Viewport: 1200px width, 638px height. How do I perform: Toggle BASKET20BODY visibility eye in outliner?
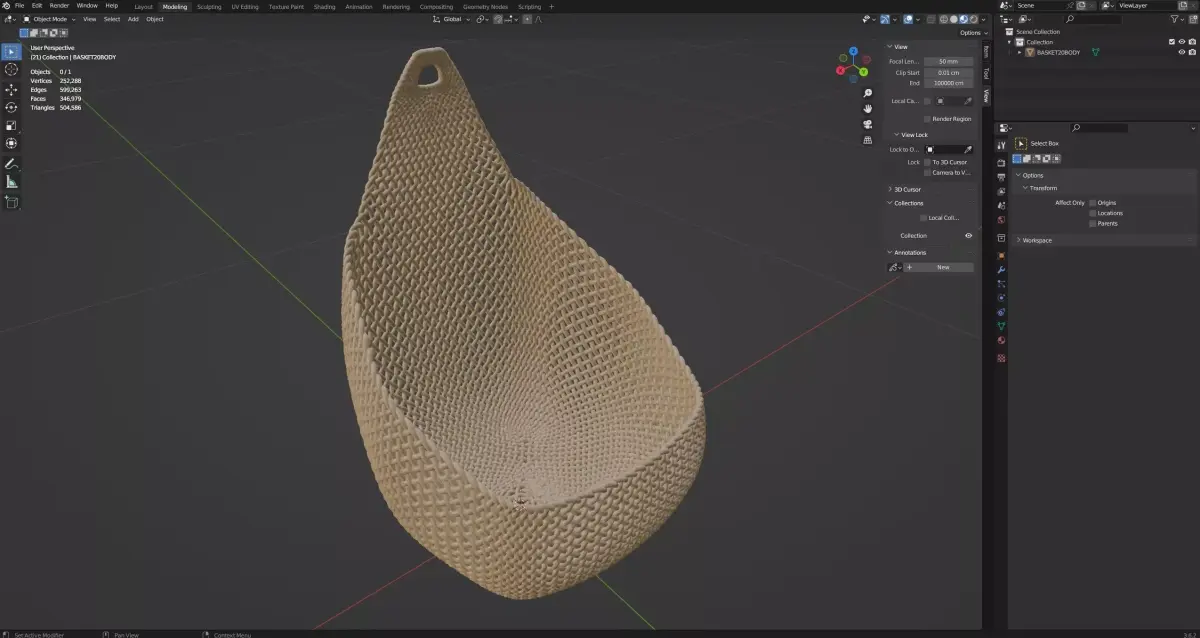pos(1181,52)
